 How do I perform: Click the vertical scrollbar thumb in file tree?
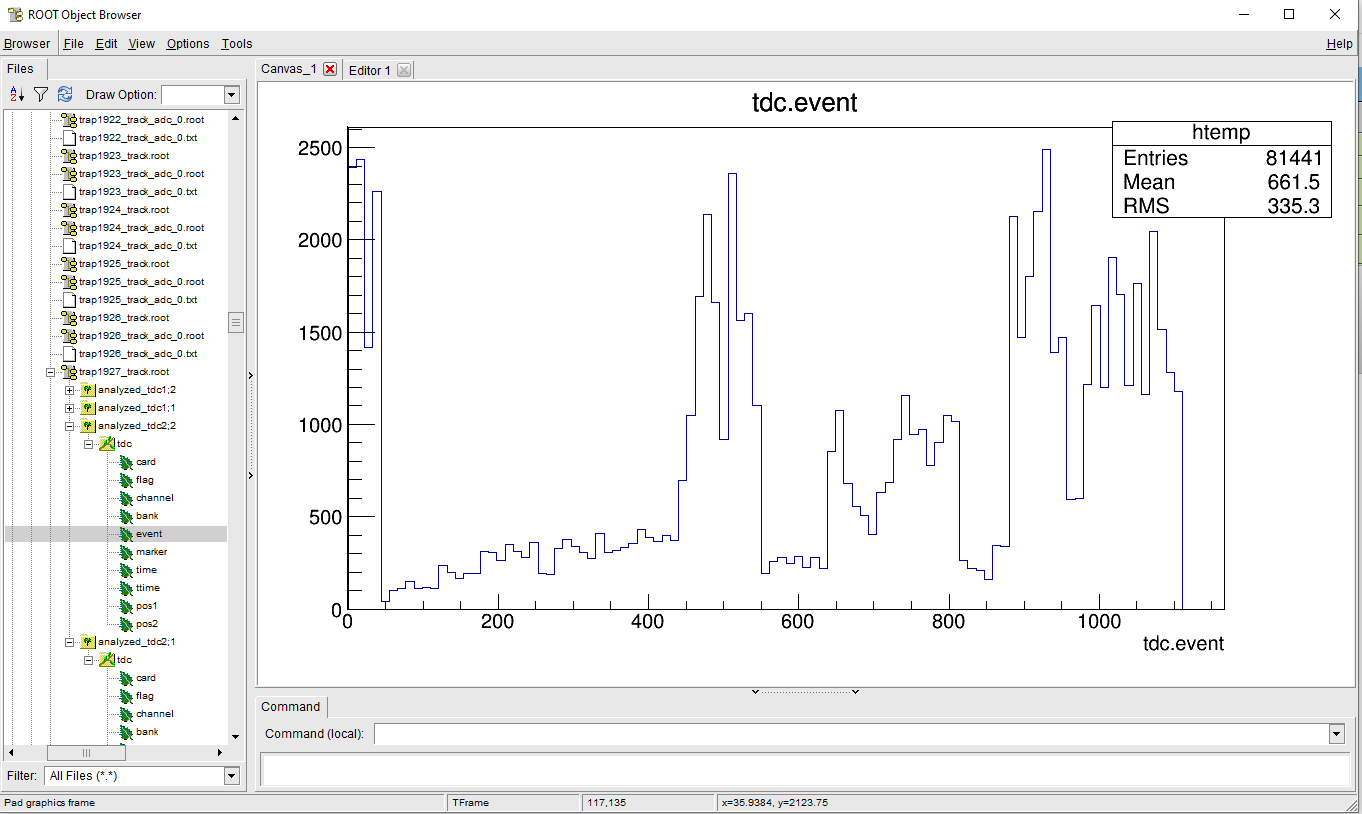(236, 322)
